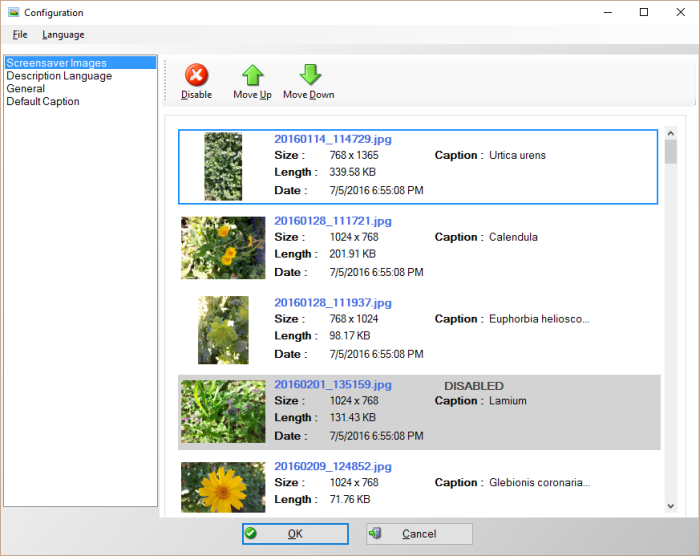This screenshot has height=556, width=700.
Task: Click the image list scrollbar up arrow
Action: click(x=670, y=131)
